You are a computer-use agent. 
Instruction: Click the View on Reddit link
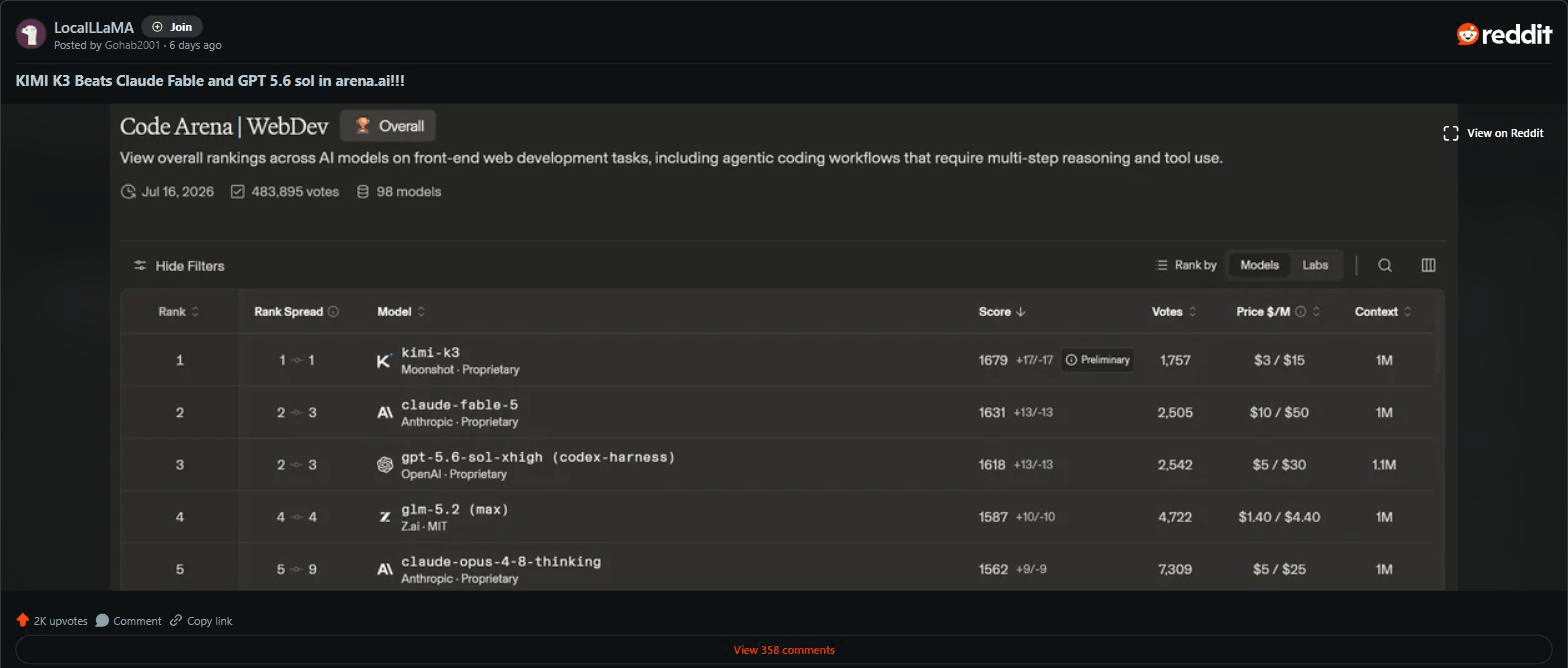point(1493,133)
